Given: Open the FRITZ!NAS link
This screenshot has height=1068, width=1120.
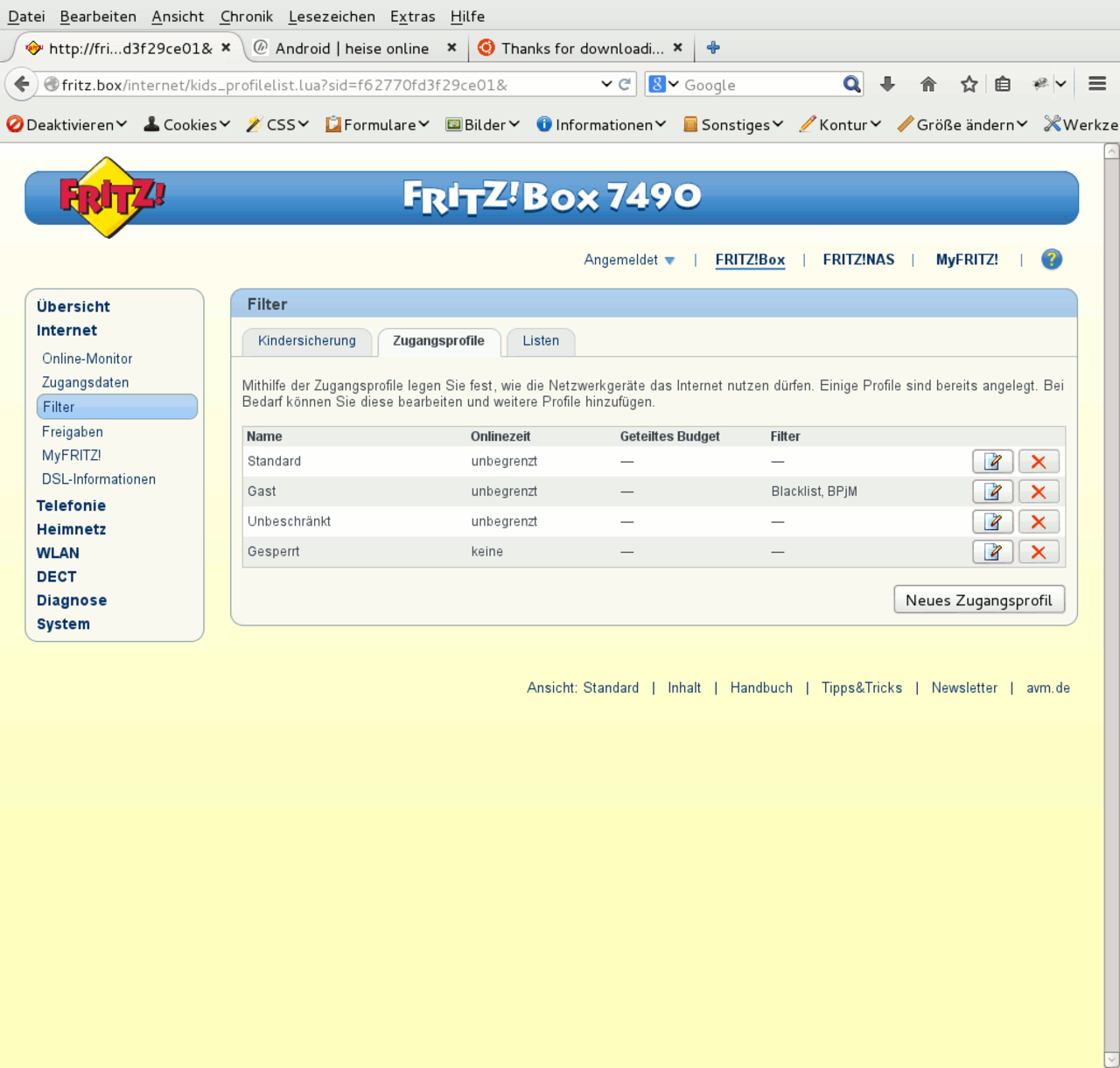Looking at the screenshot, I should click(858, 260).
